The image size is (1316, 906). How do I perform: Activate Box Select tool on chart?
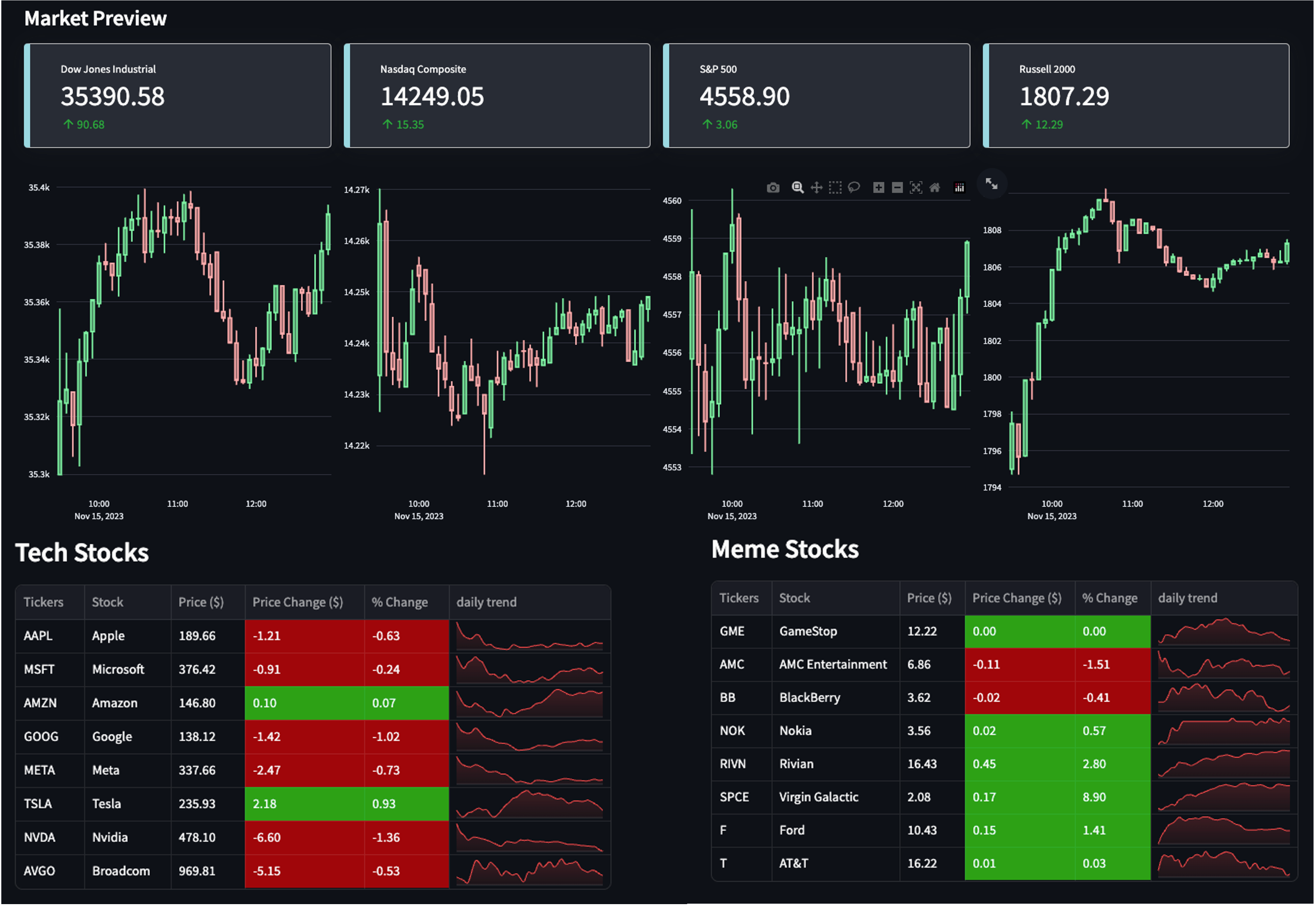(835, 188)
